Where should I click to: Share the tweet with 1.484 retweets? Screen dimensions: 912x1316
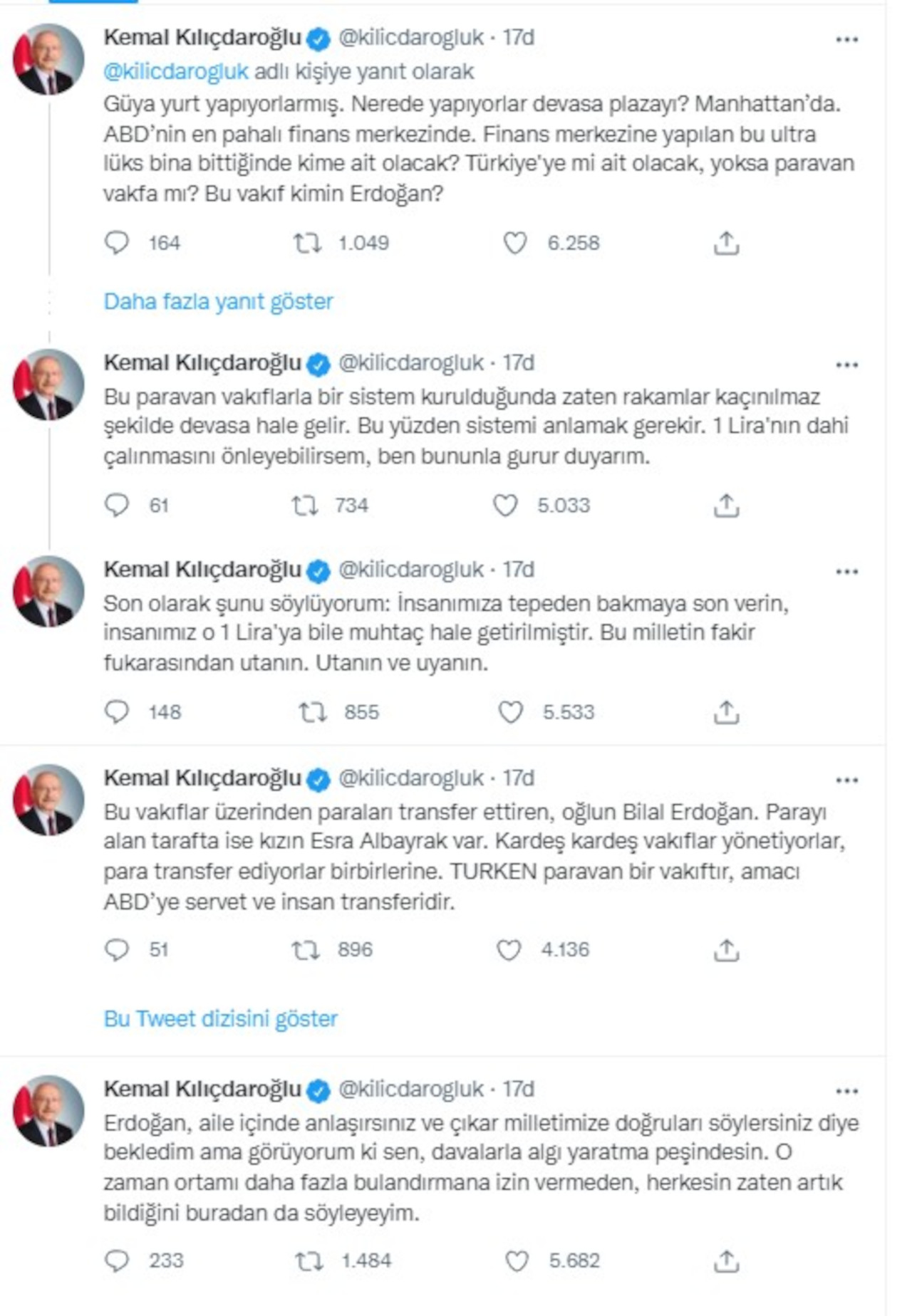(x=726, y=1260)
